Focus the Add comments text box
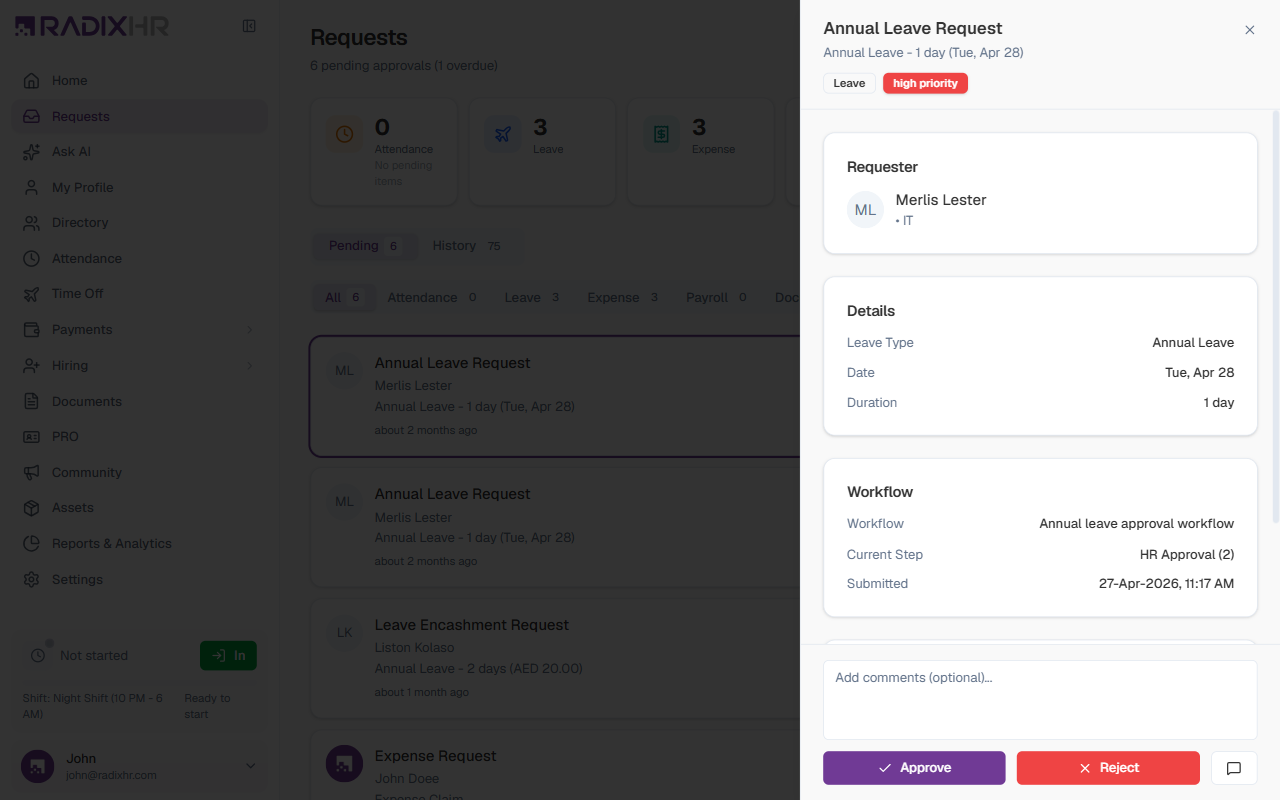 pyautogui.click(x=1040, y=700)
